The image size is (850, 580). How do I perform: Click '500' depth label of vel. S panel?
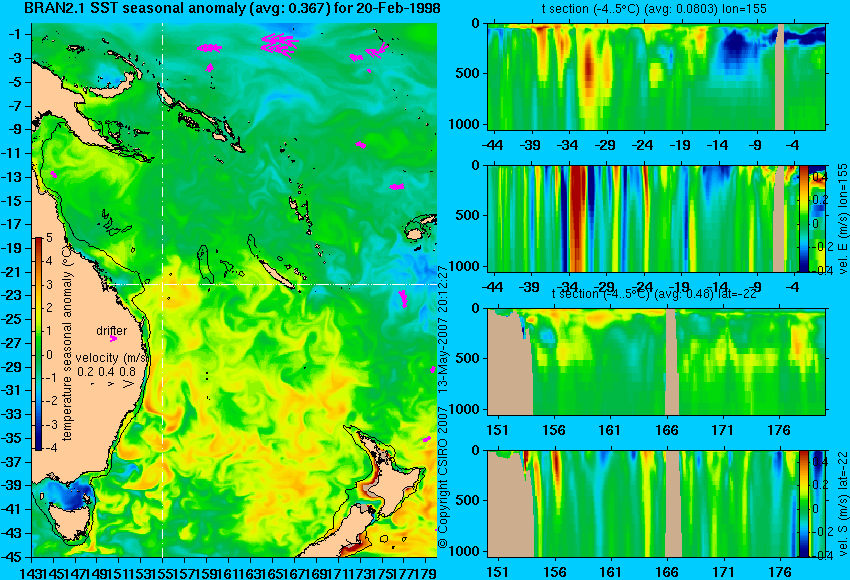(x=468, y=500)
